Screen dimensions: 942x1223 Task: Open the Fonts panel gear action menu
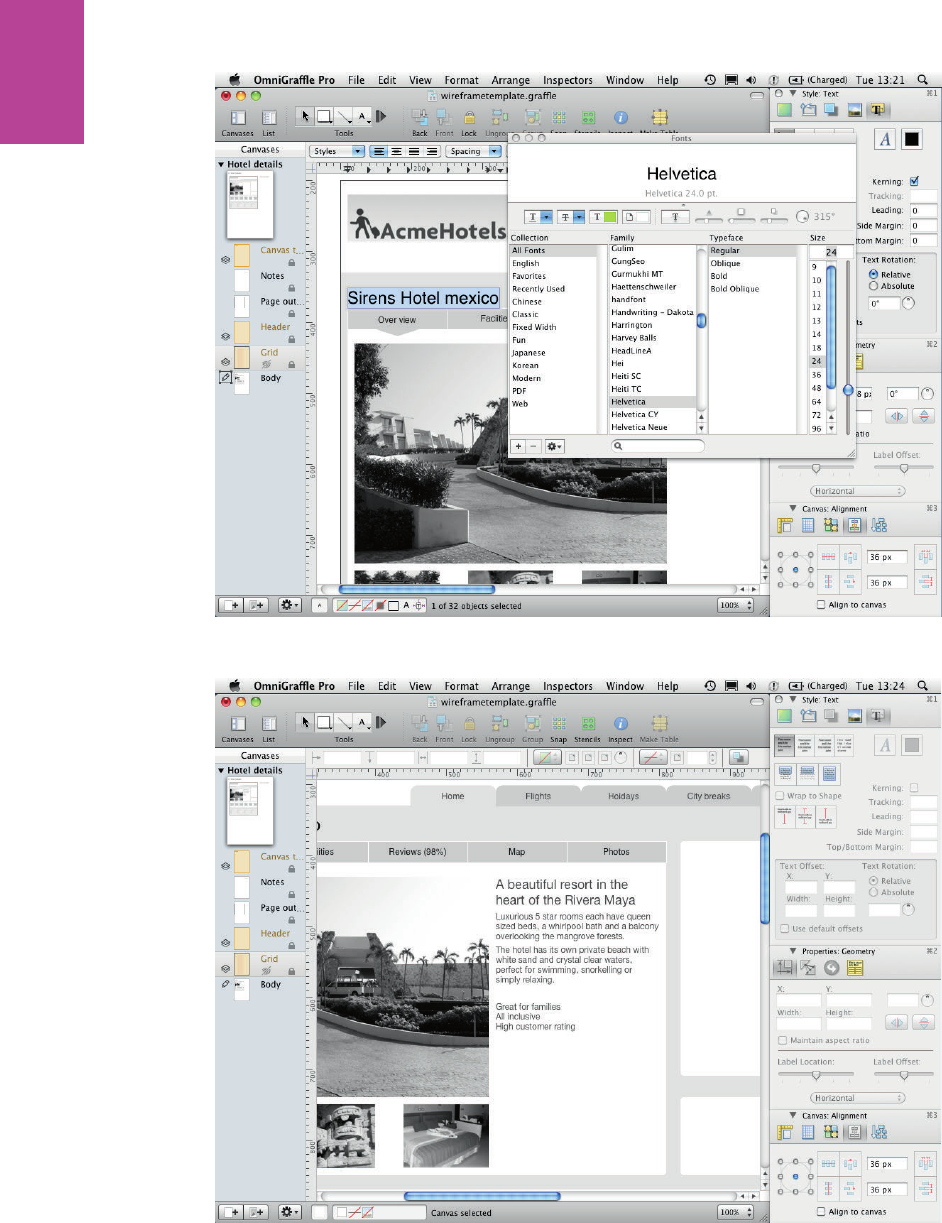click(x=554, y=446)
